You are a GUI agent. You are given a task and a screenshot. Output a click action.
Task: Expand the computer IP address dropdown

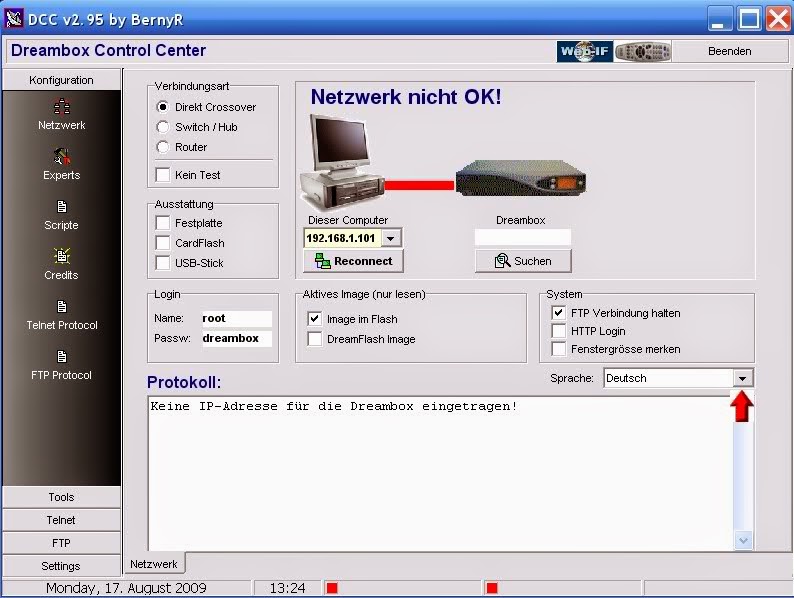click(391, 238)
